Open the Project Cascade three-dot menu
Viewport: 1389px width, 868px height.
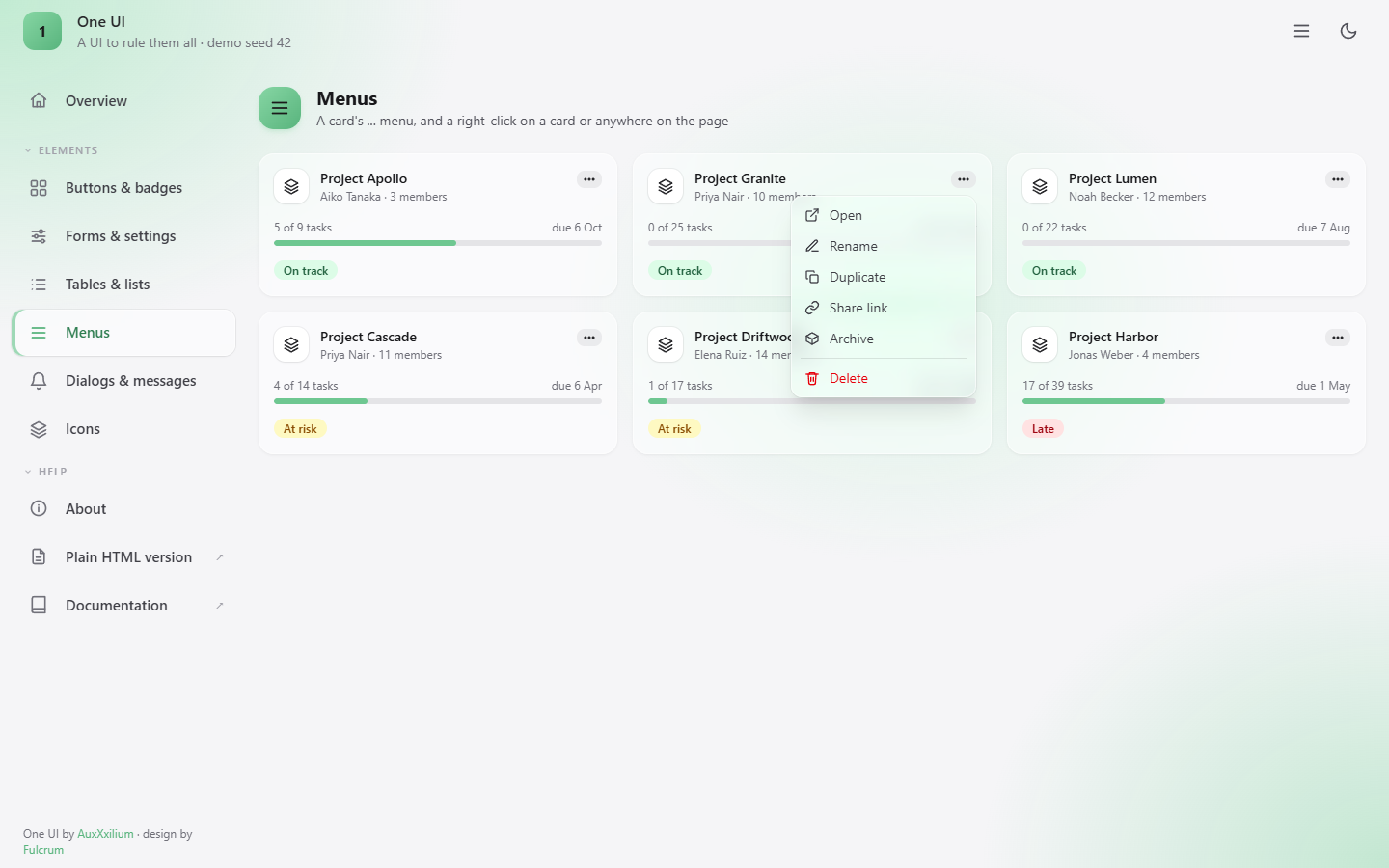[x=589, y=338]
